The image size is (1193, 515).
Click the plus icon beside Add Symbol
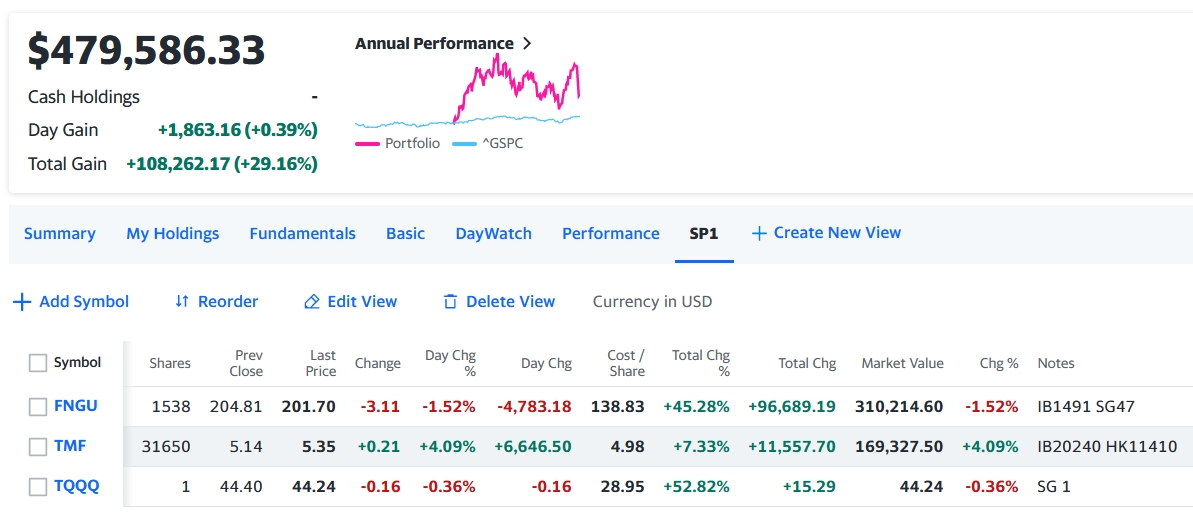(x=22, y=302)
